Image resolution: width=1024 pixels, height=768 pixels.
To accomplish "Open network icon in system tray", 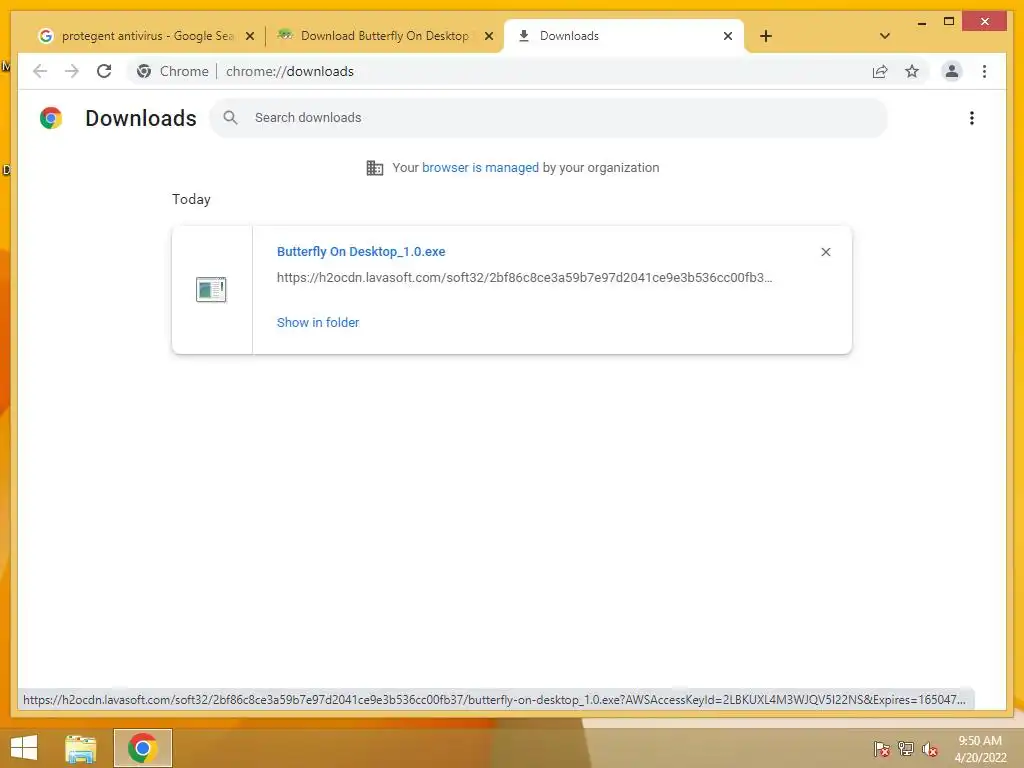I will tap(906, 748).
